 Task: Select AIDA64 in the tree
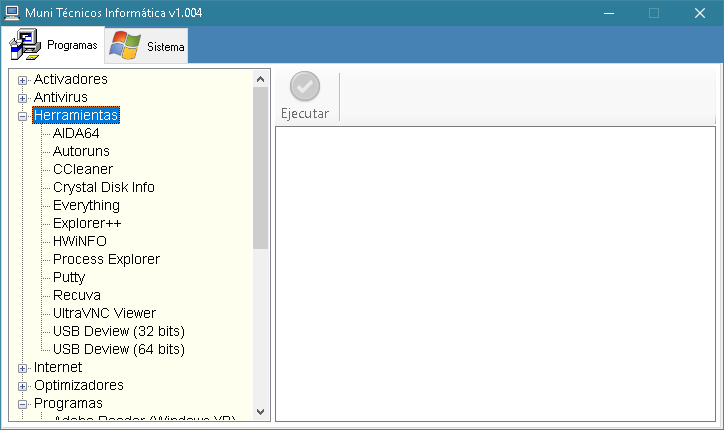click(x=76, y=133)
